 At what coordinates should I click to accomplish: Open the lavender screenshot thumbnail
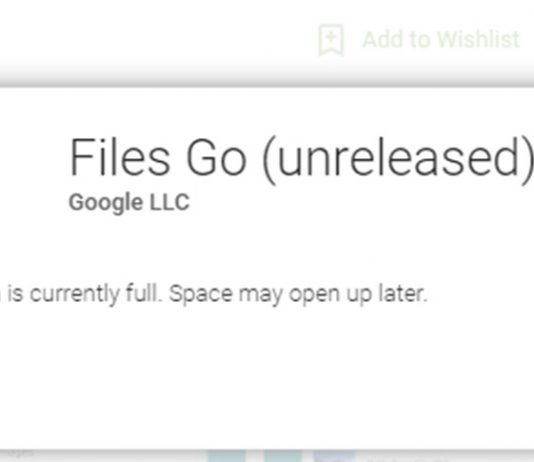[334, 456]
